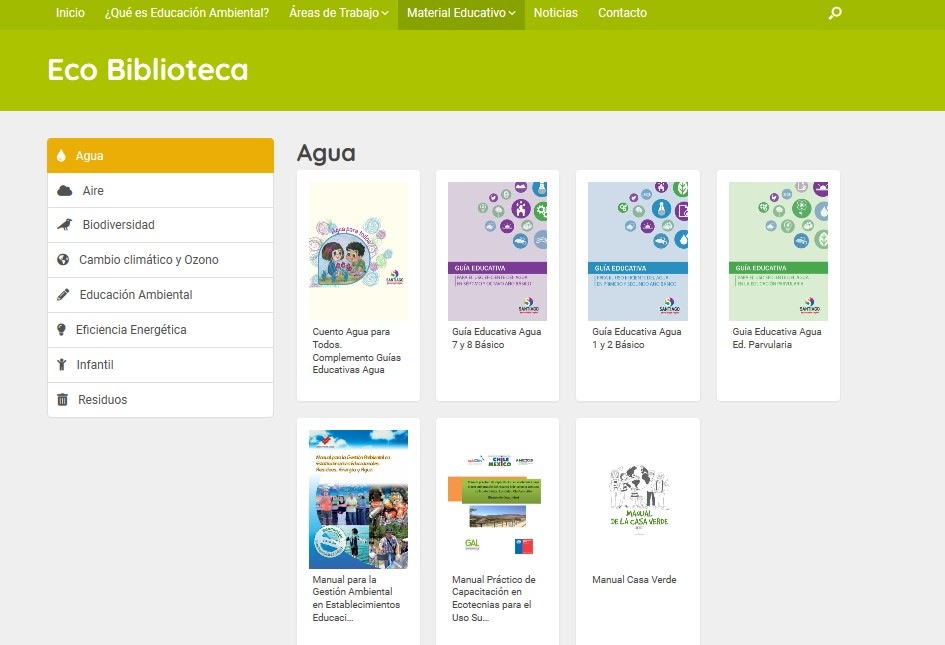
Task: Activate the Residuos filter in the sidebar
Action: 101,399
